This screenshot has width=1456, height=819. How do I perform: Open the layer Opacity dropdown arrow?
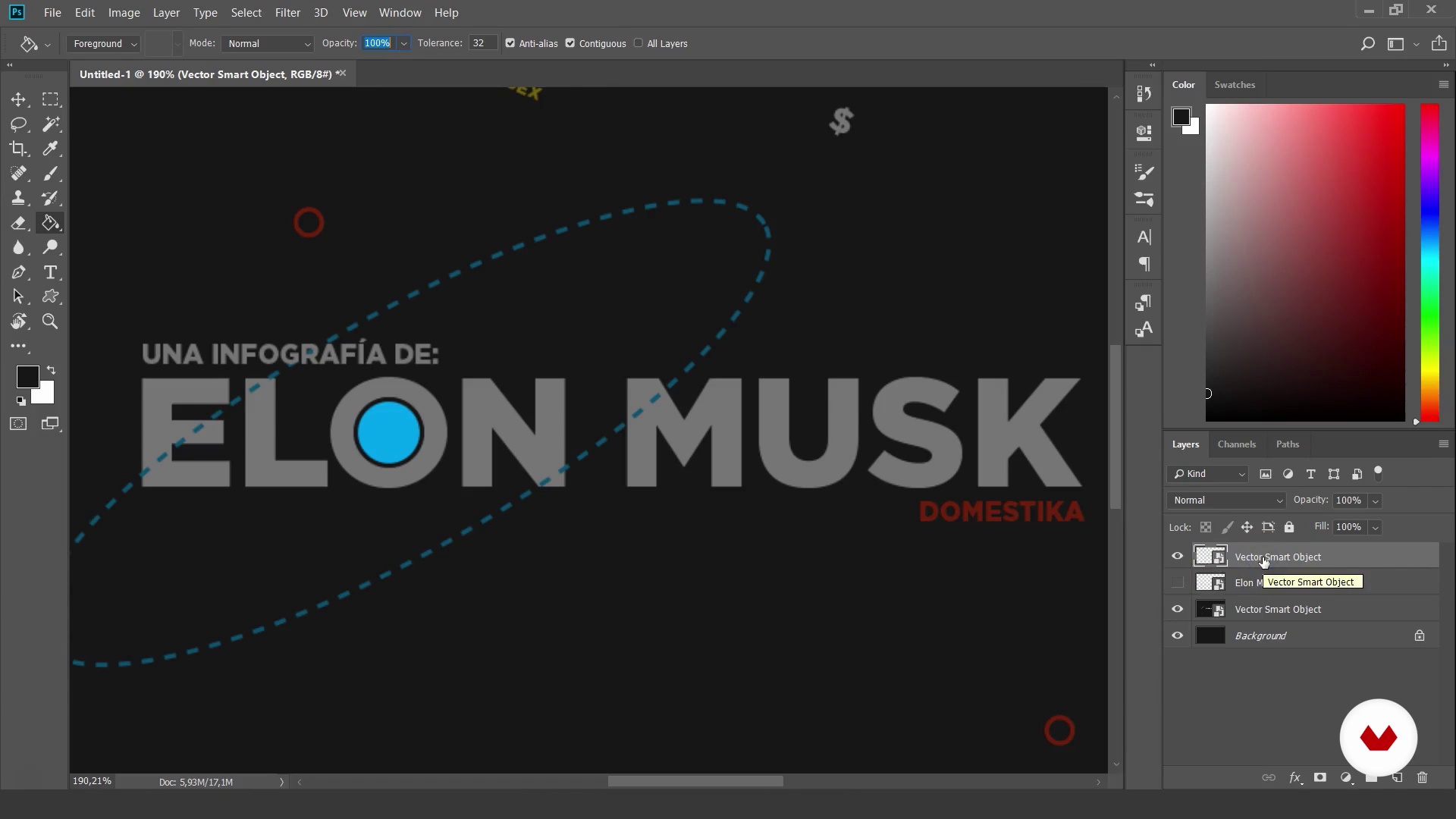pyautogui.click(x=1375, y=500)
